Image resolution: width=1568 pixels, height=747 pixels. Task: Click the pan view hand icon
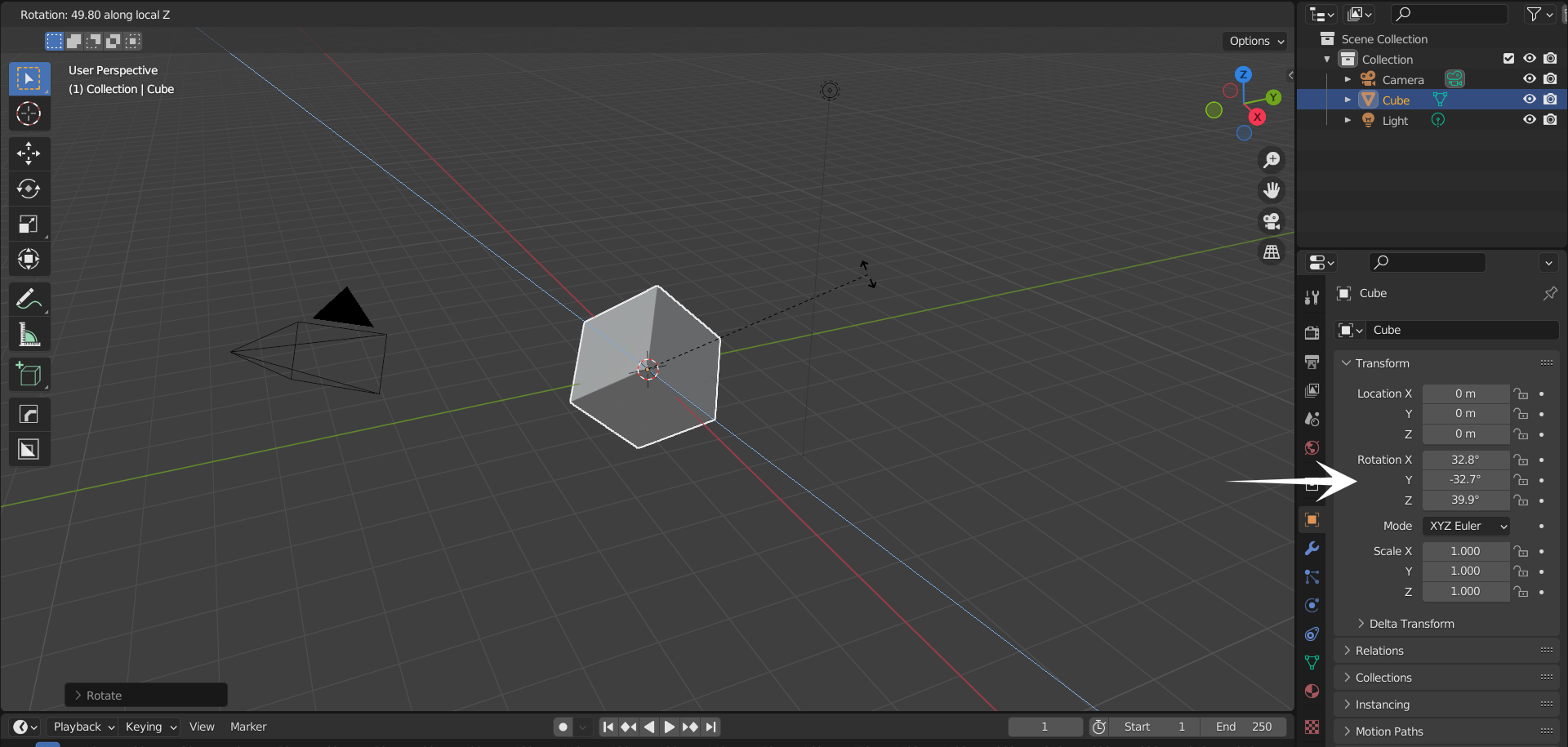[x=1272, y=190]
